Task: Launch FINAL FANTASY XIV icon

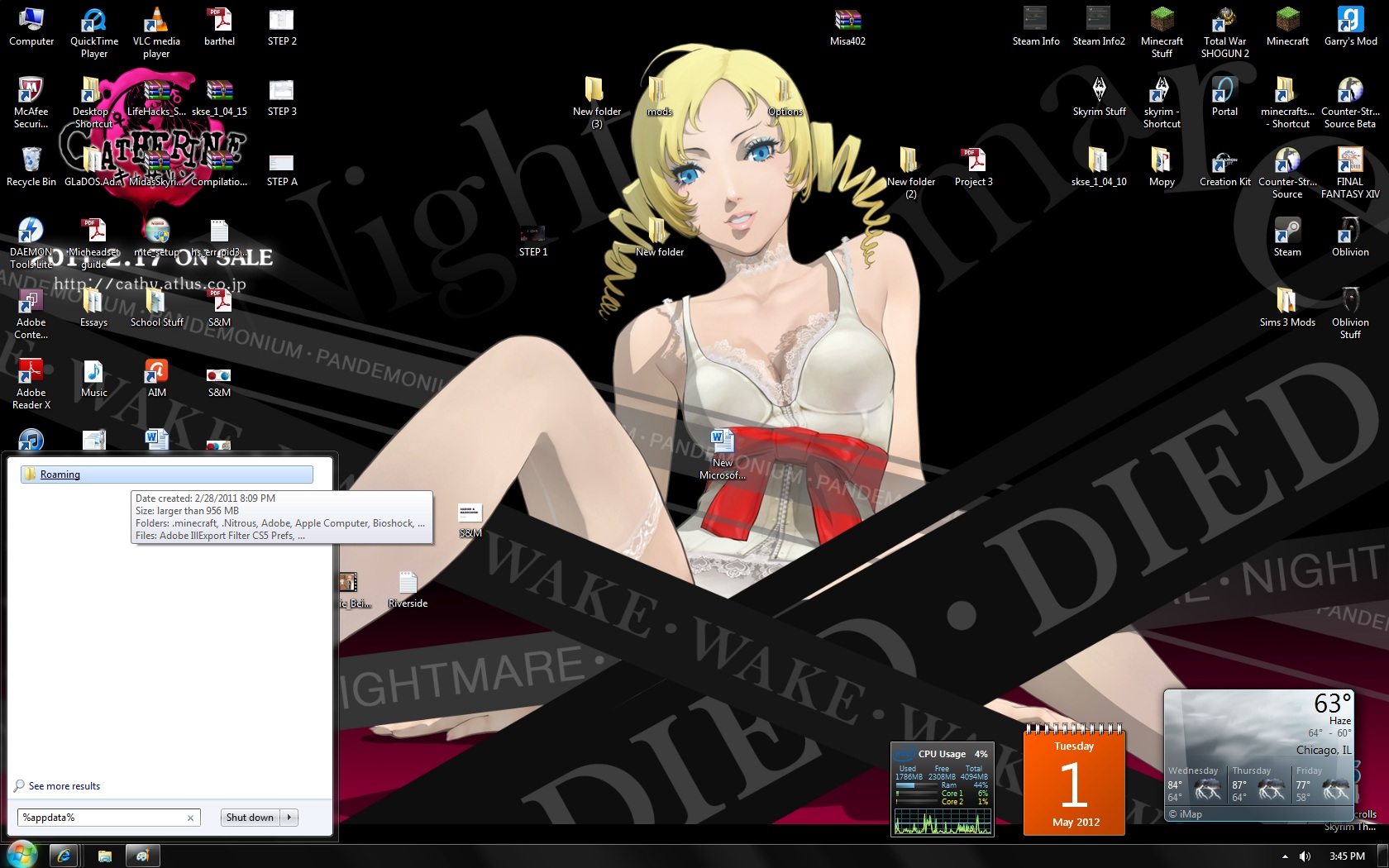Action: tap(1350, 173)
